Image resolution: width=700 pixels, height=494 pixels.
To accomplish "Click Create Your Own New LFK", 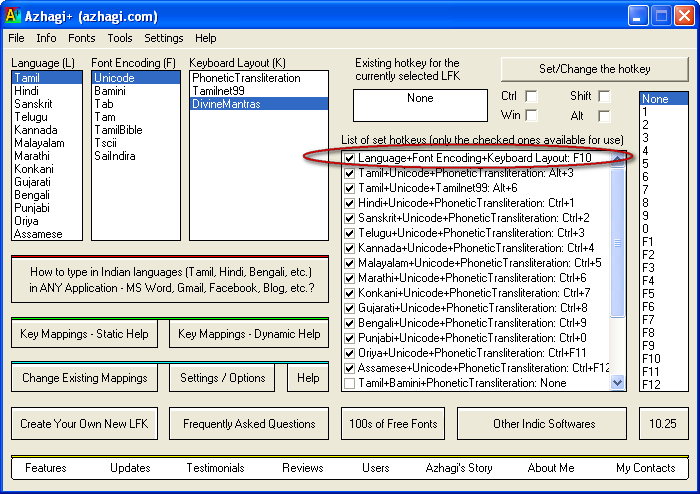I will tap(84, 423).
